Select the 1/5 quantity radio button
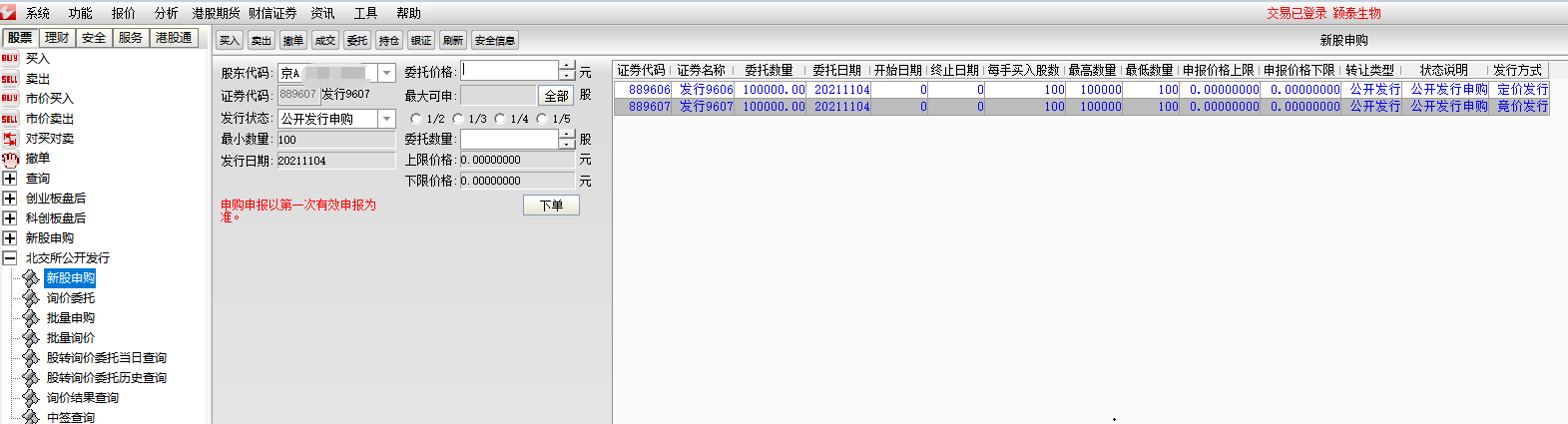Viewport: 1568px width, 424px height. (542, 119)
